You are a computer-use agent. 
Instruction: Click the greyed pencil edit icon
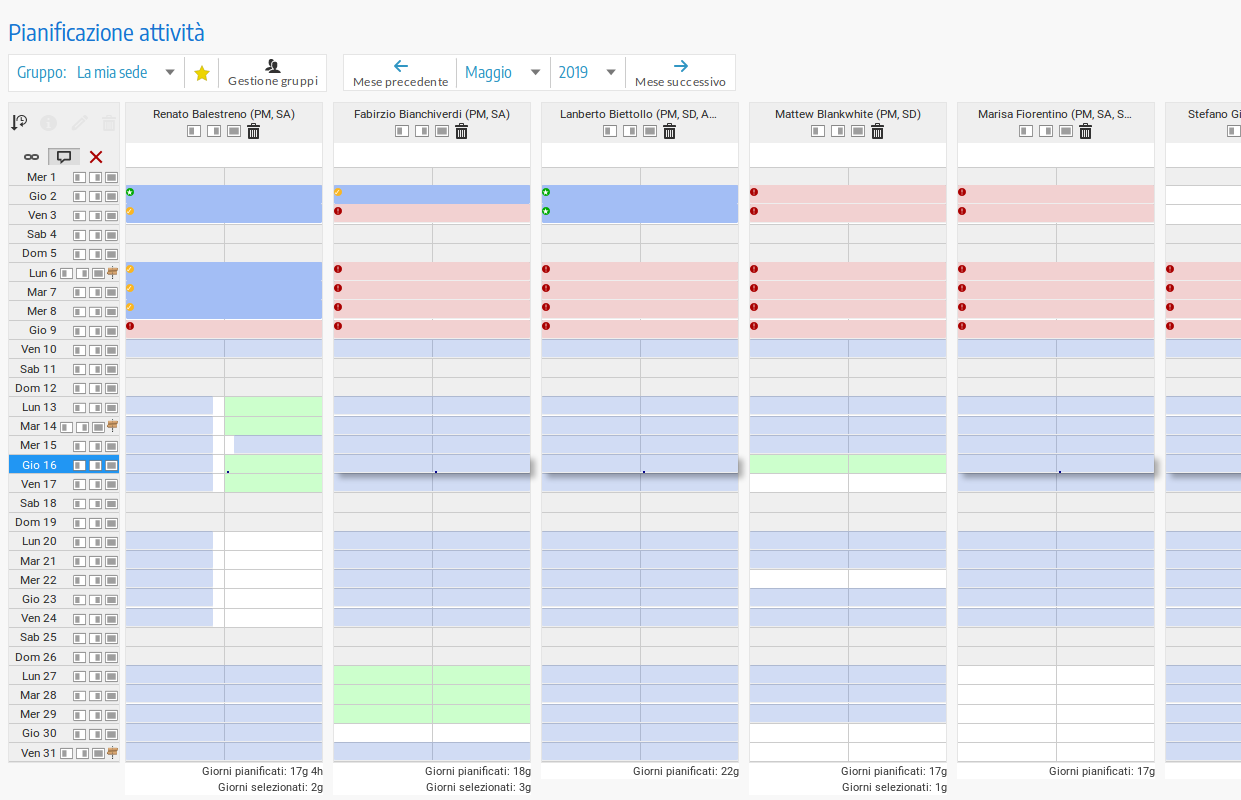point(79,123)
